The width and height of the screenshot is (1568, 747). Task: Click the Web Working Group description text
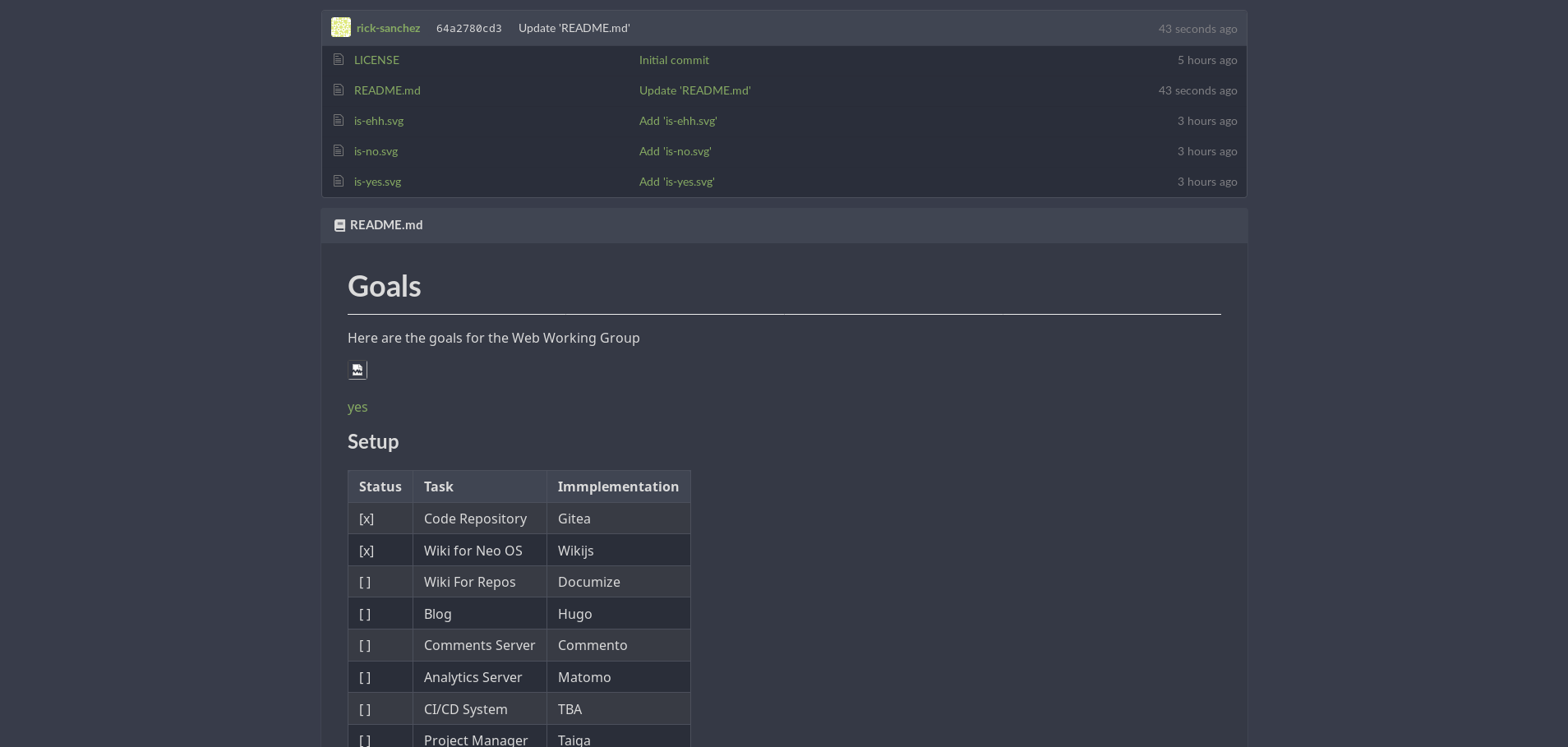[x=493, y=338]
